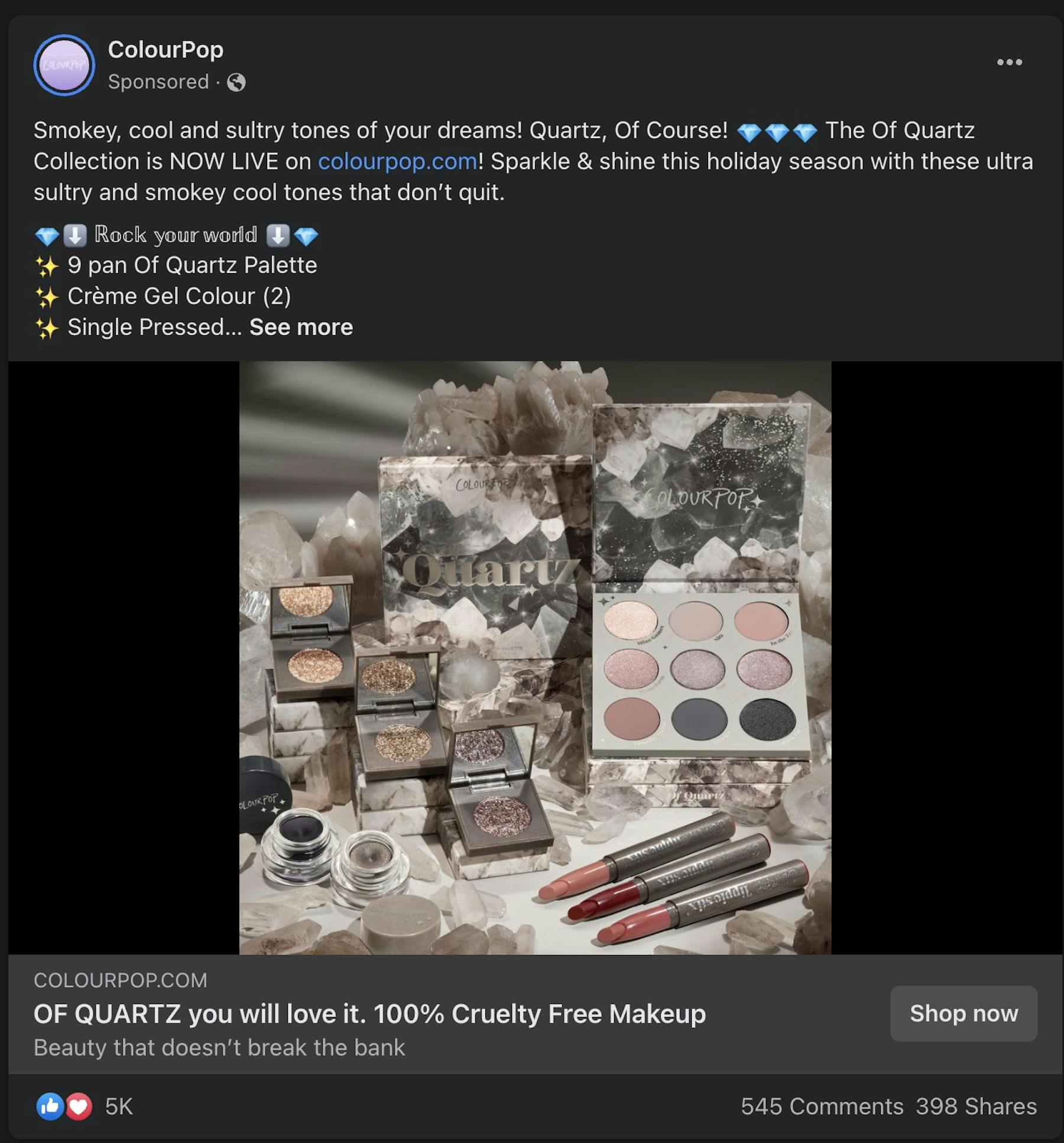Open the colourpop.com link in post text
Viewport: 1064px width, 1143px height.
(x=397, y=161)
